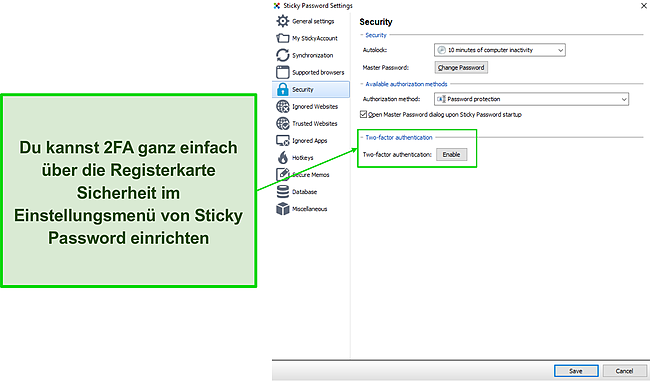Click the clock icon inside Autolock field
The image size is (650, 381).
click(441, 50)
